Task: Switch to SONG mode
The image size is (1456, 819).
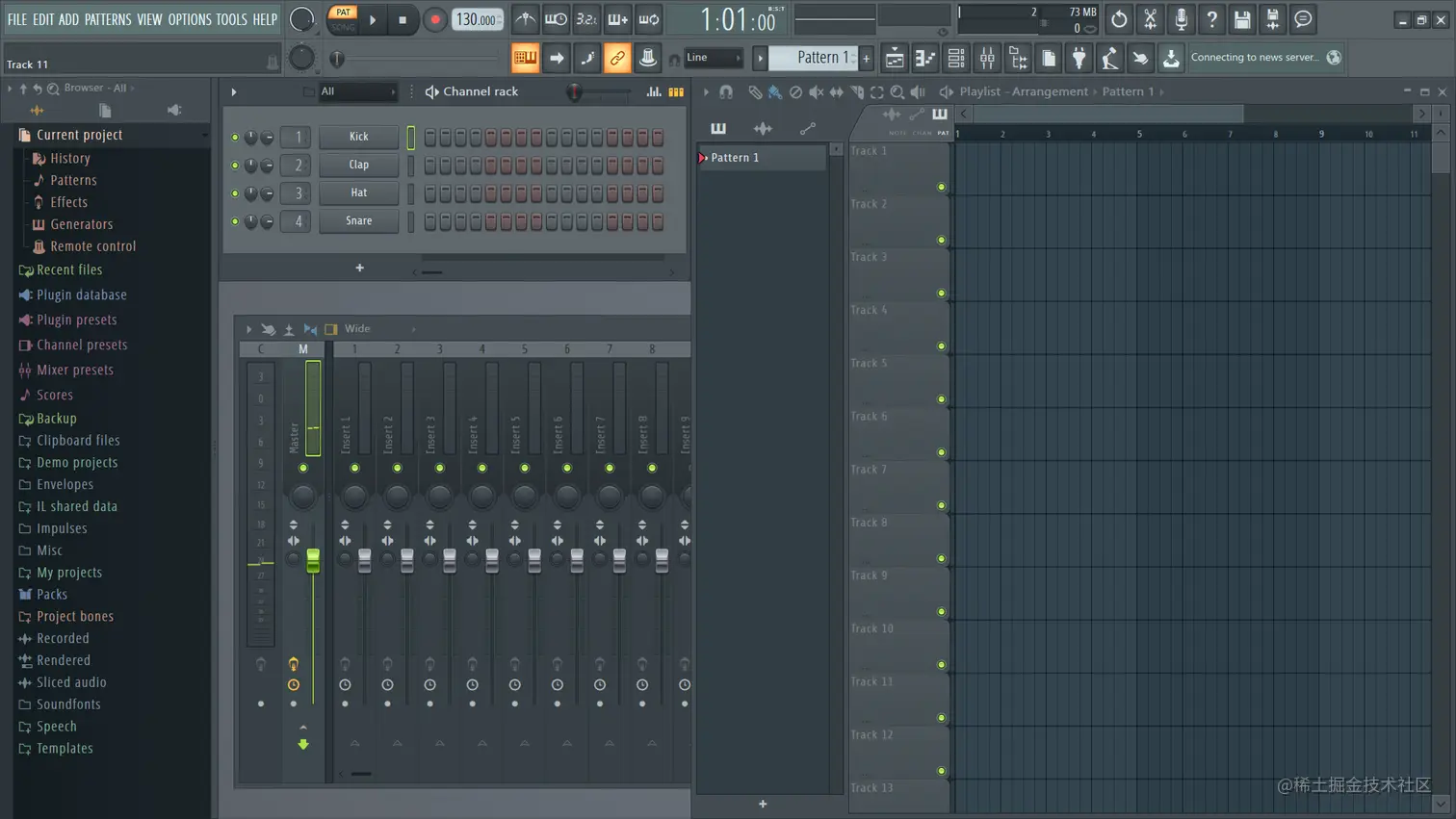Action: (x=343, y=27)
